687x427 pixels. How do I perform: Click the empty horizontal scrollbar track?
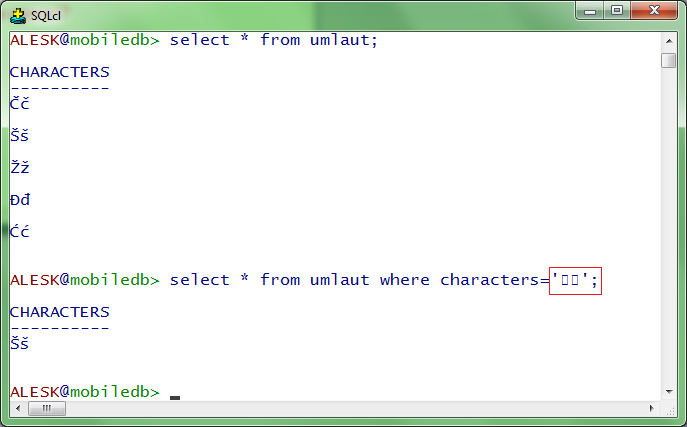(x=350, y=408)
